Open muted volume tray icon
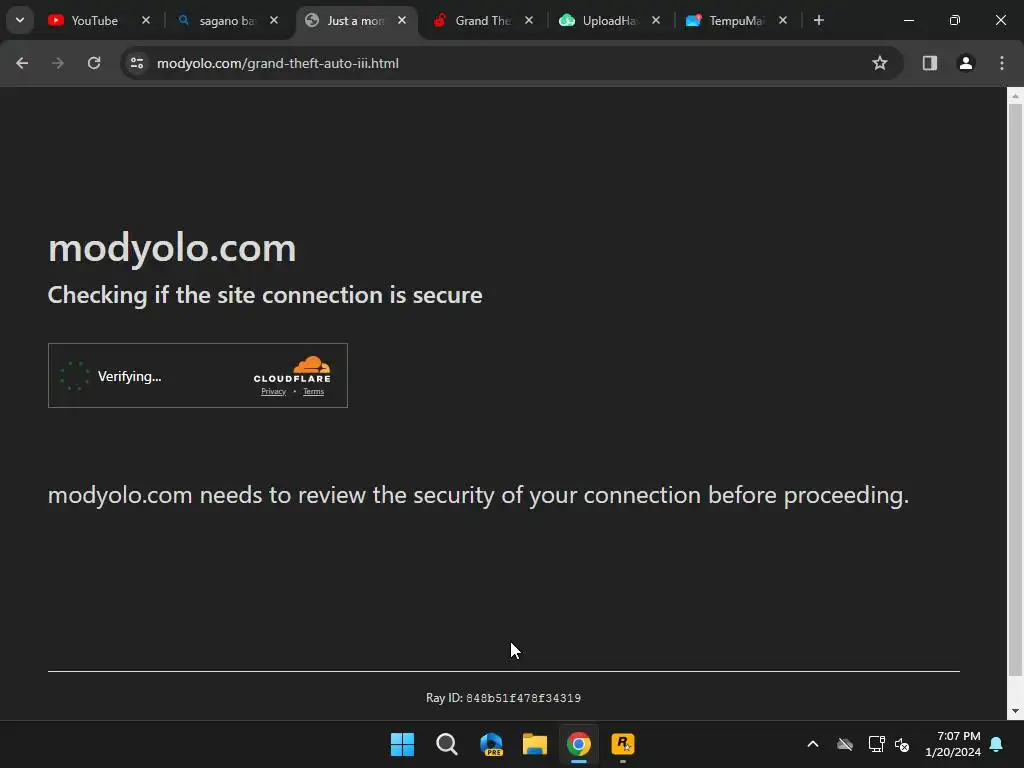1024x768 pixels. pos(903,744)
